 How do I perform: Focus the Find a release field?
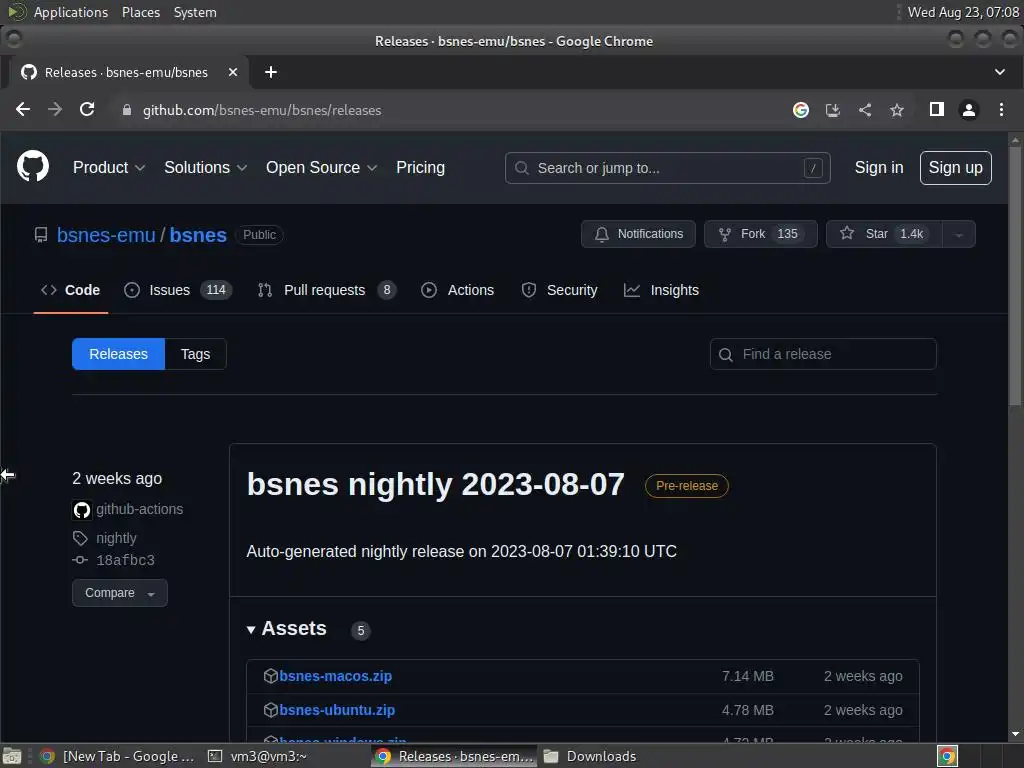pos(823,354)
